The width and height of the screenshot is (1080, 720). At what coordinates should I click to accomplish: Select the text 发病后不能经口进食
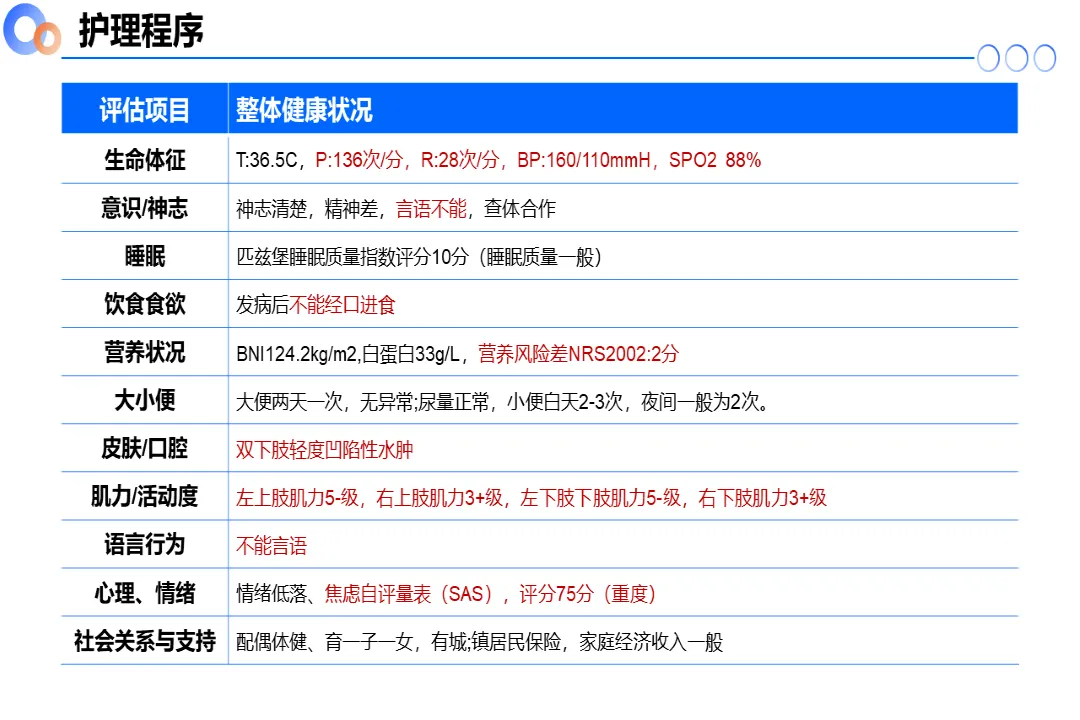pyautogui.click(x=315, y=305)
